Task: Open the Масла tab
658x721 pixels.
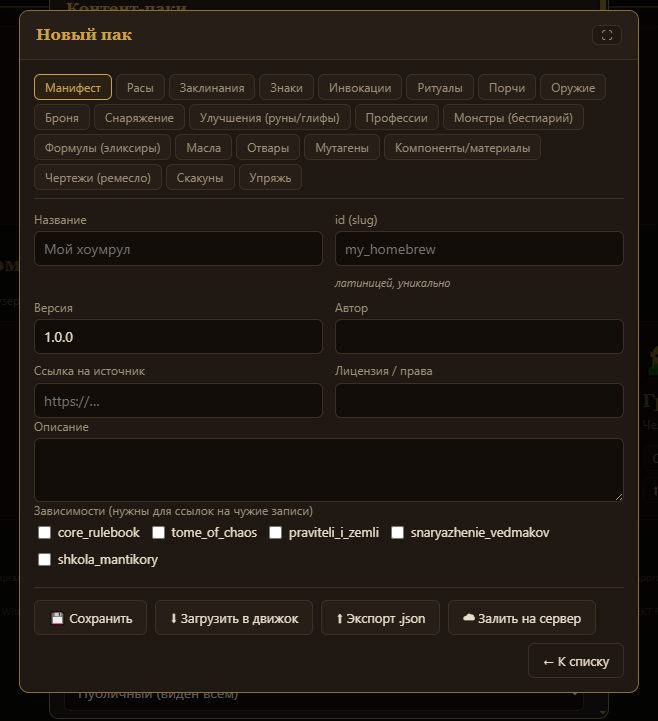Action: coord(203,147)
